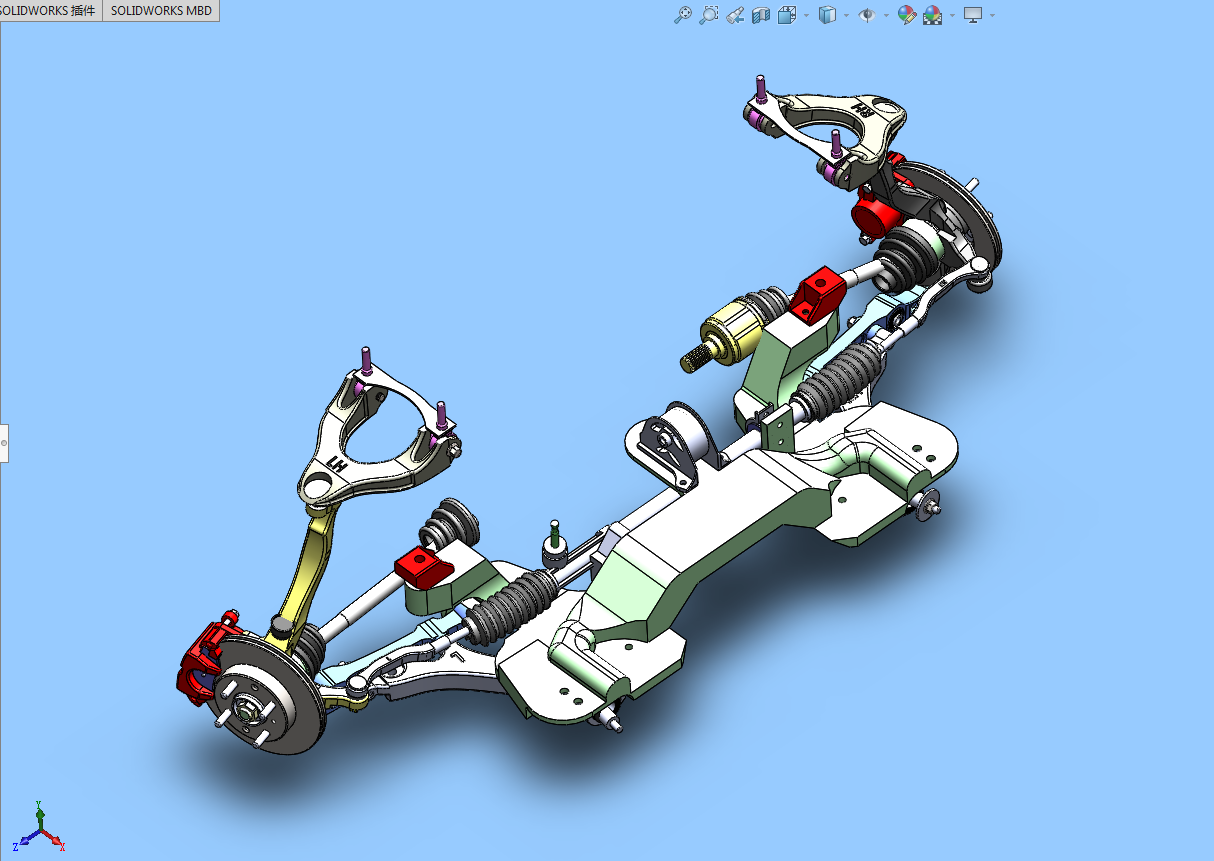The height and width of the screenshot is (861, 1214).
Task: Toggle the Section View tool
Action: pyautogui.click(x=760, y=15)
